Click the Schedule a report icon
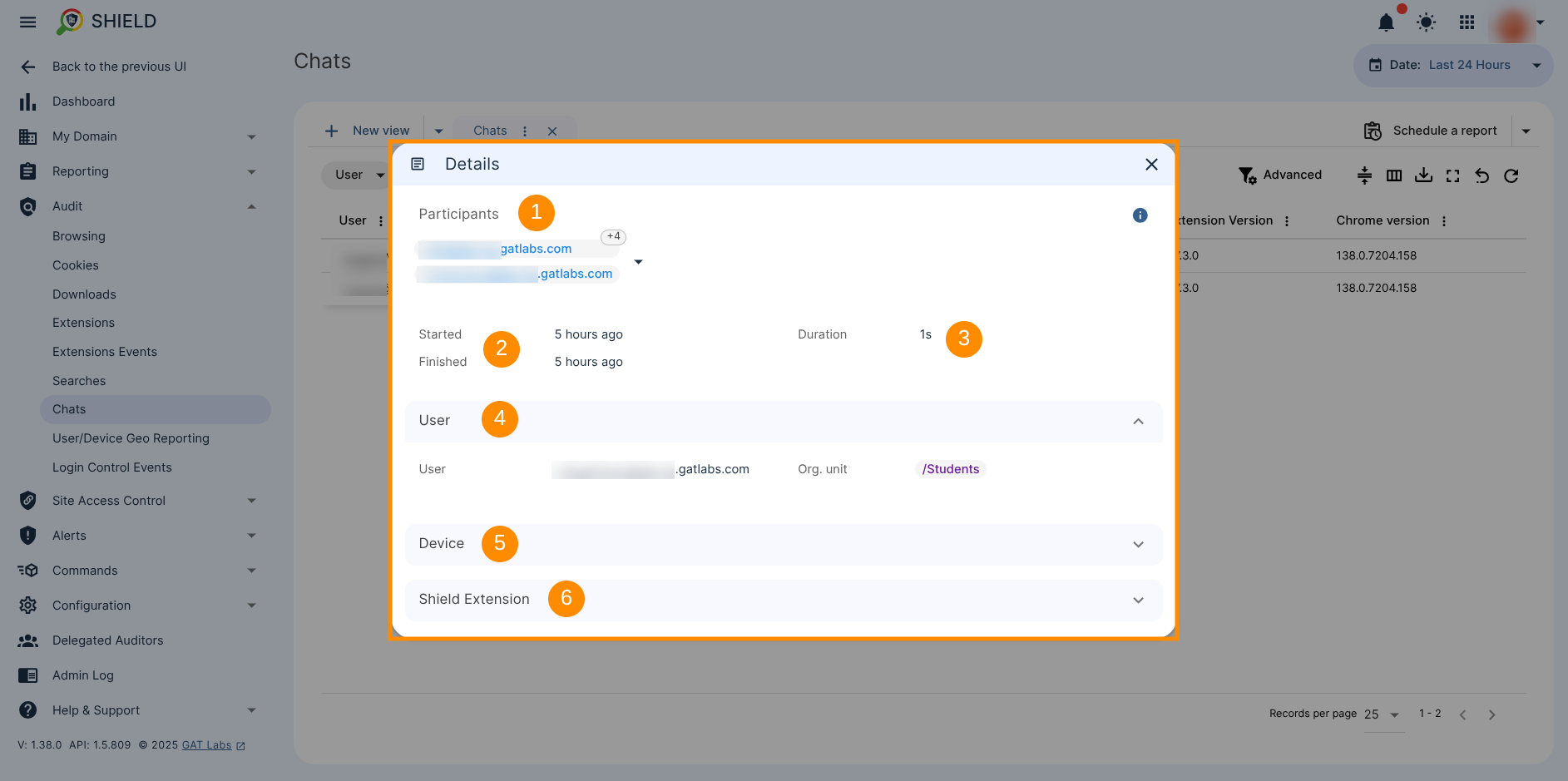Image resolution: width=1568 pixels, height=781 pixels. coord(1373,131)
